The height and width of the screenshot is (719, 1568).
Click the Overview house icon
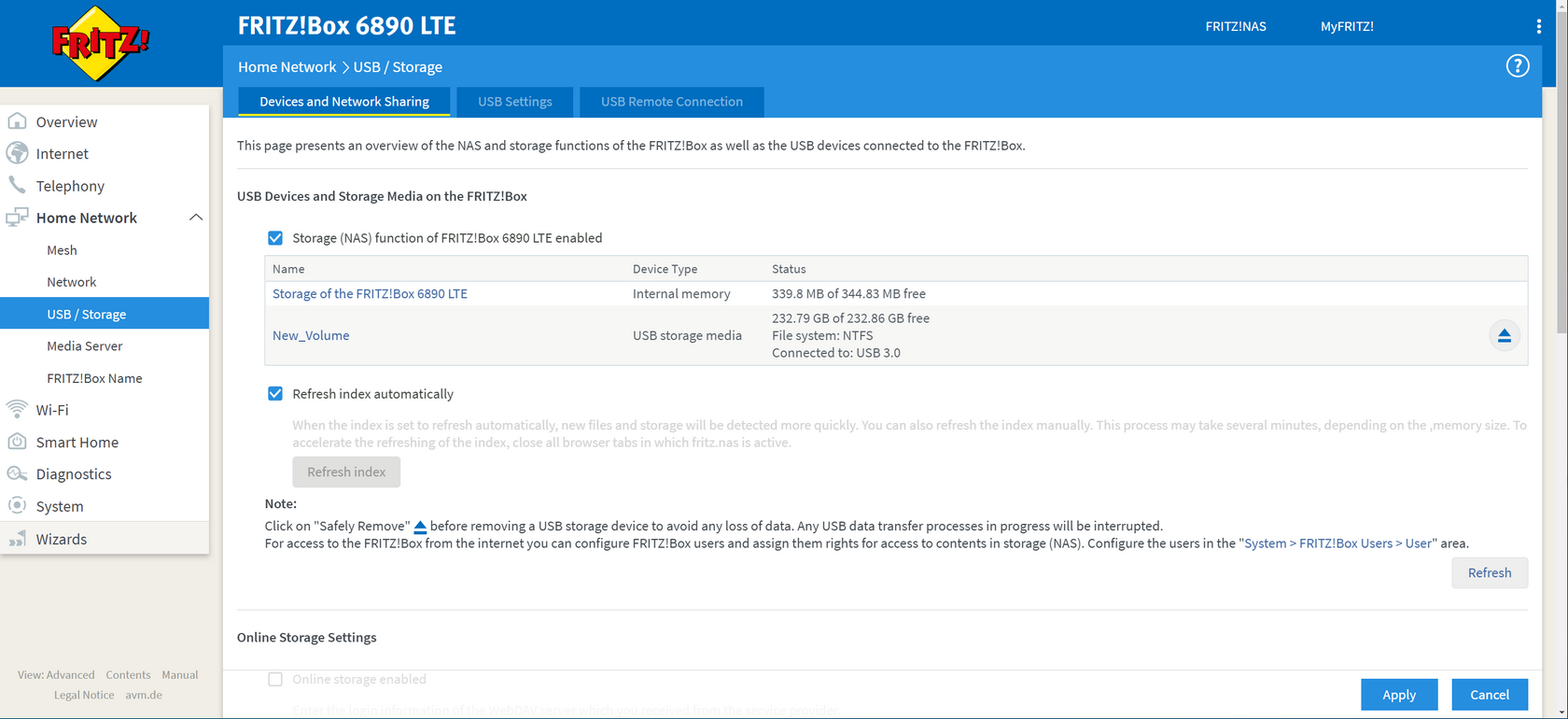pyautogui.click(x=17, y=121)
